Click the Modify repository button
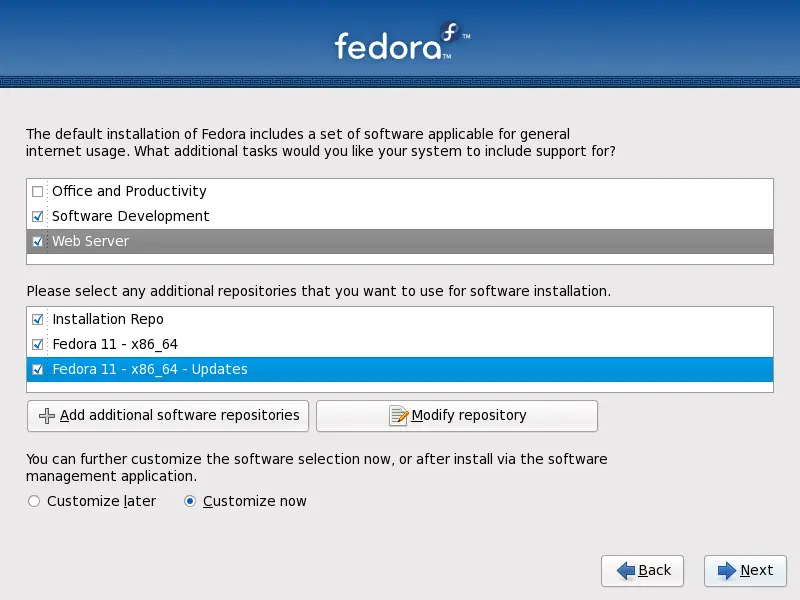Screen dimensions: 800x600 (457, 416)
